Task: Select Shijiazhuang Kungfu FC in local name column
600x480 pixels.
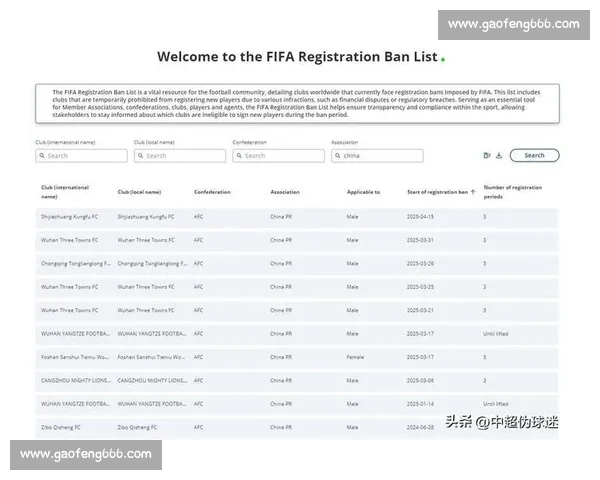Action: click(146, 217)
